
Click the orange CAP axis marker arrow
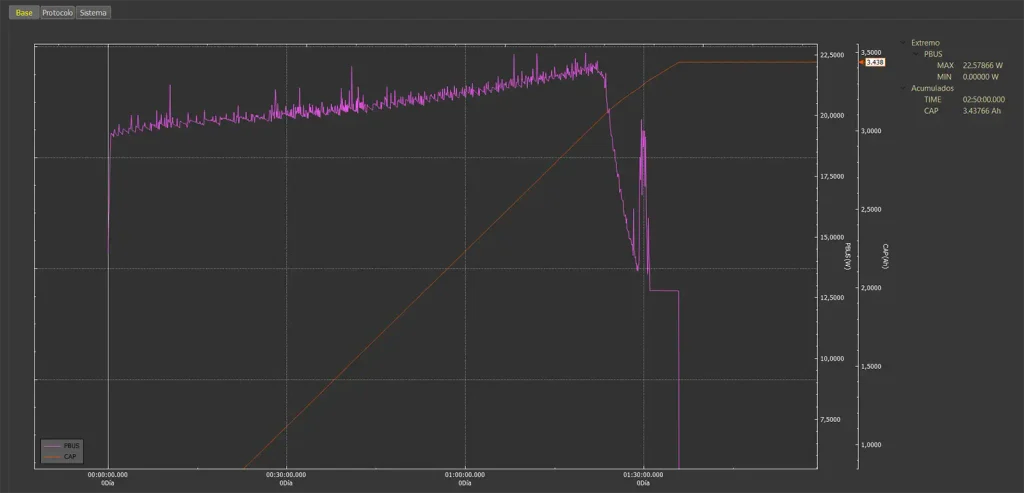(862, 62)
